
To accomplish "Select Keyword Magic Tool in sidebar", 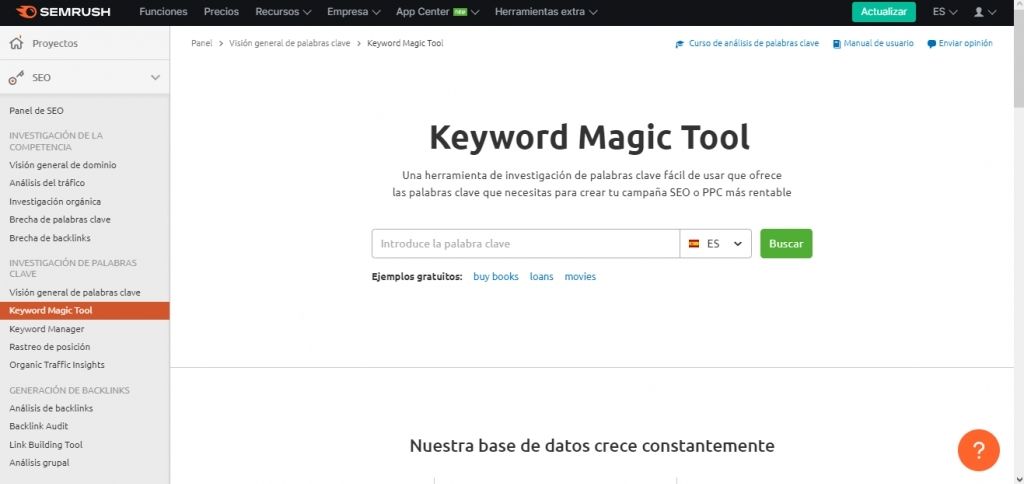I will [x=84, y=311].
